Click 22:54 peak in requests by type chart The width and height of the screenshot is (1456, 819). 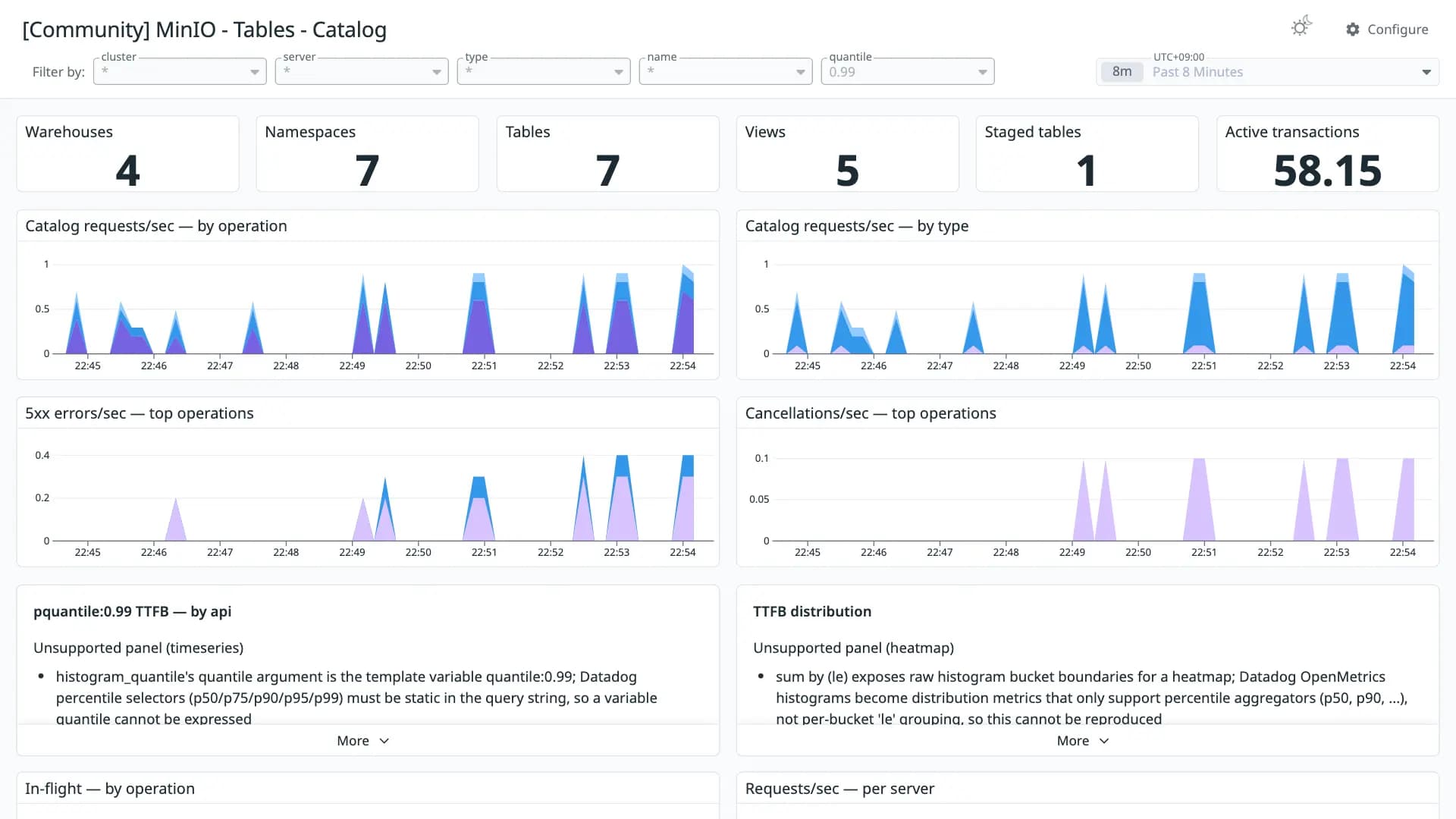[1405, 311]
